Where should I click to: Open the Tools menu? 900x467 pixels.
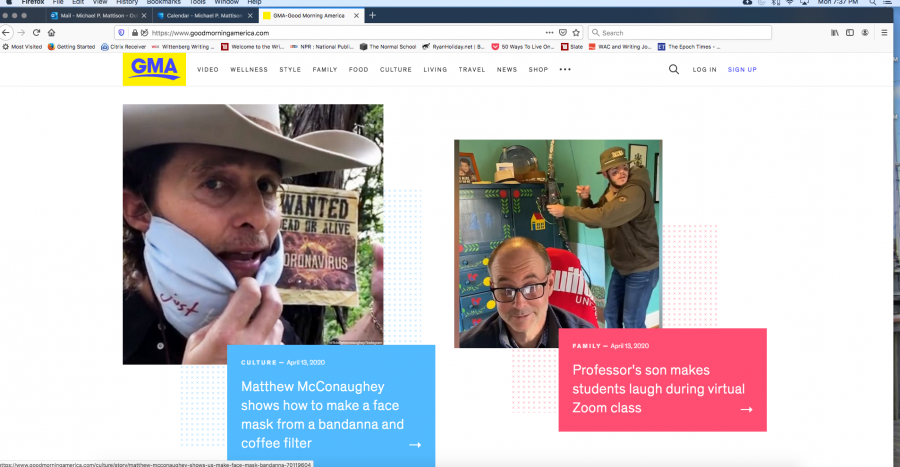click(197, 2)
